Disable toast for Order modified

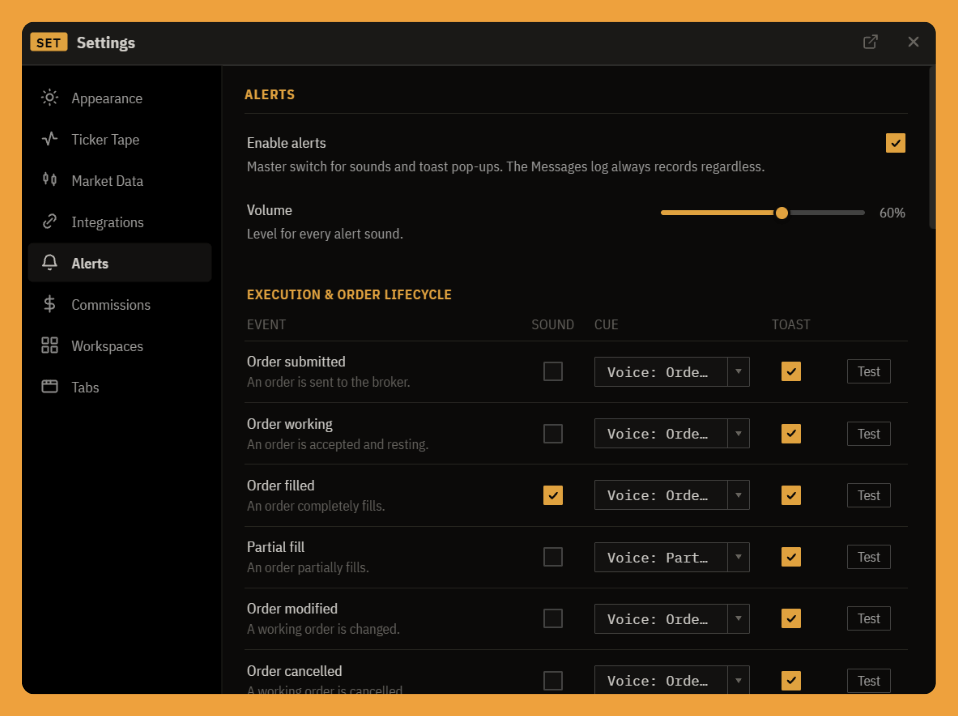tap(791, 619)
